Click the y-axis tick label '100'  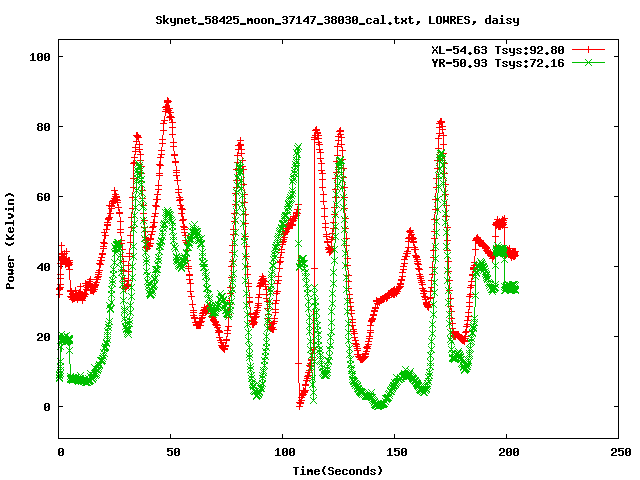[x=40, y=57]
